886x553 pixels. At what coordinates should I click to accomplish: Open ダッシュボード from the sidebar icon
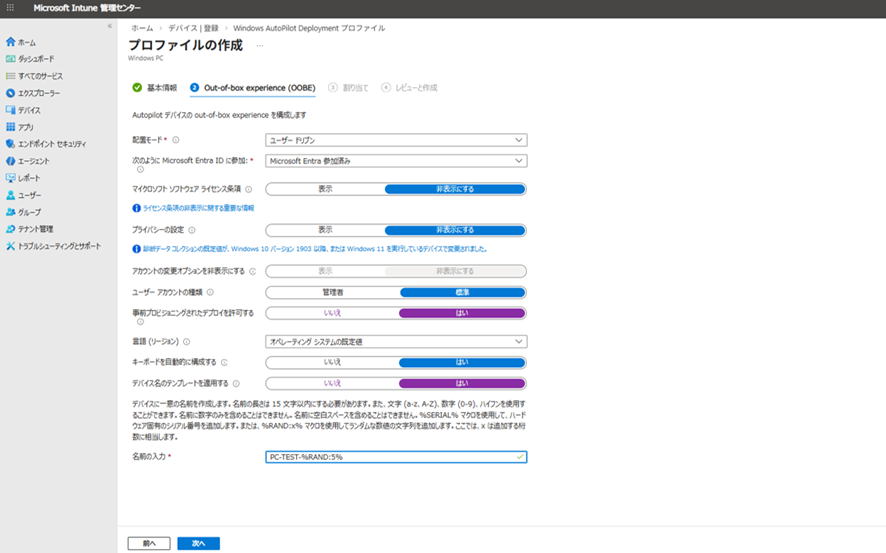click(10, 59)
